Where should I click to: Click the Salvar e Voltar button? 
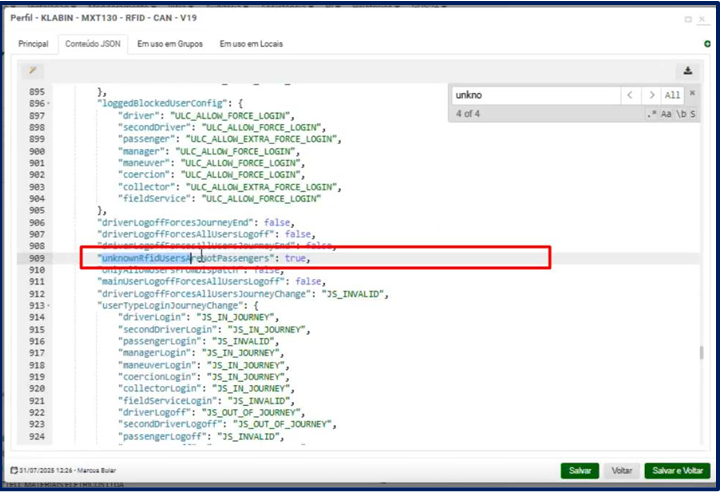pos(677,470)
